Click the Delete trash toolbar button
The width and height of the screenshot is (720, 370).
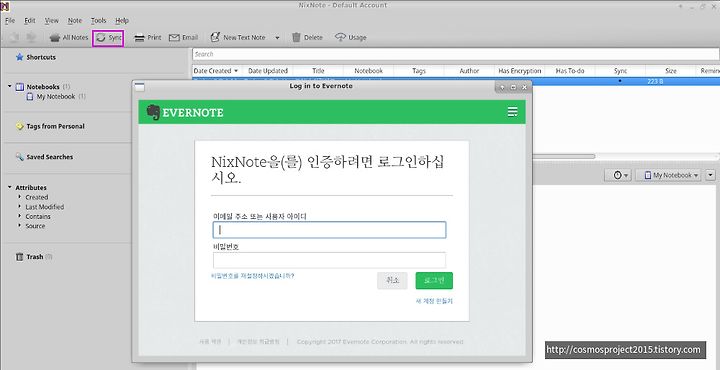point(307,38)
